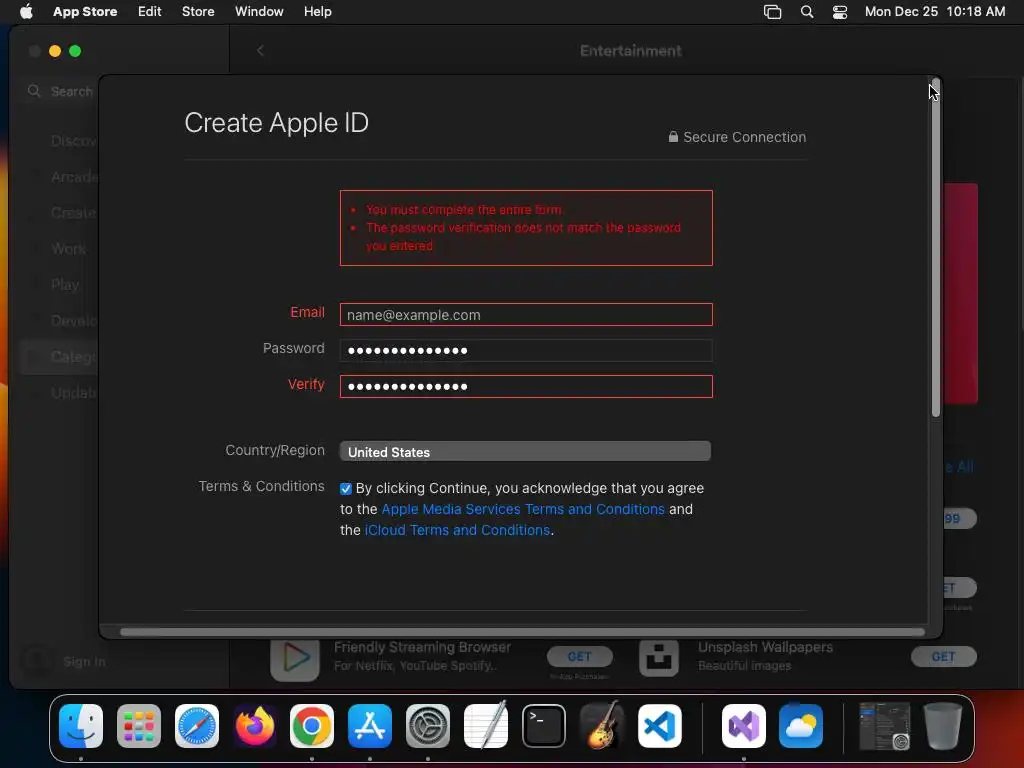This screenshot has height=768, width=1024.
Task: Click the horizontal scrollbar of the dialog
Action: 522,632
